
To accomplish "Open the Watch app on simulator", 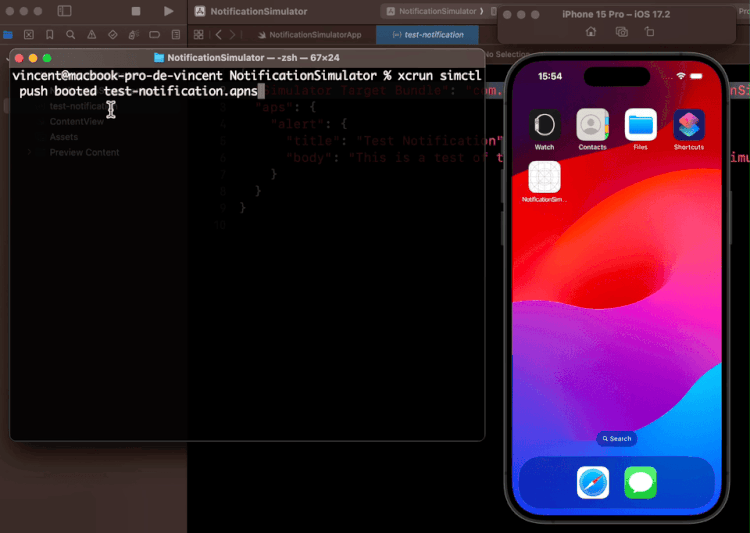I will pyautogui.click(x=544, y=125).
